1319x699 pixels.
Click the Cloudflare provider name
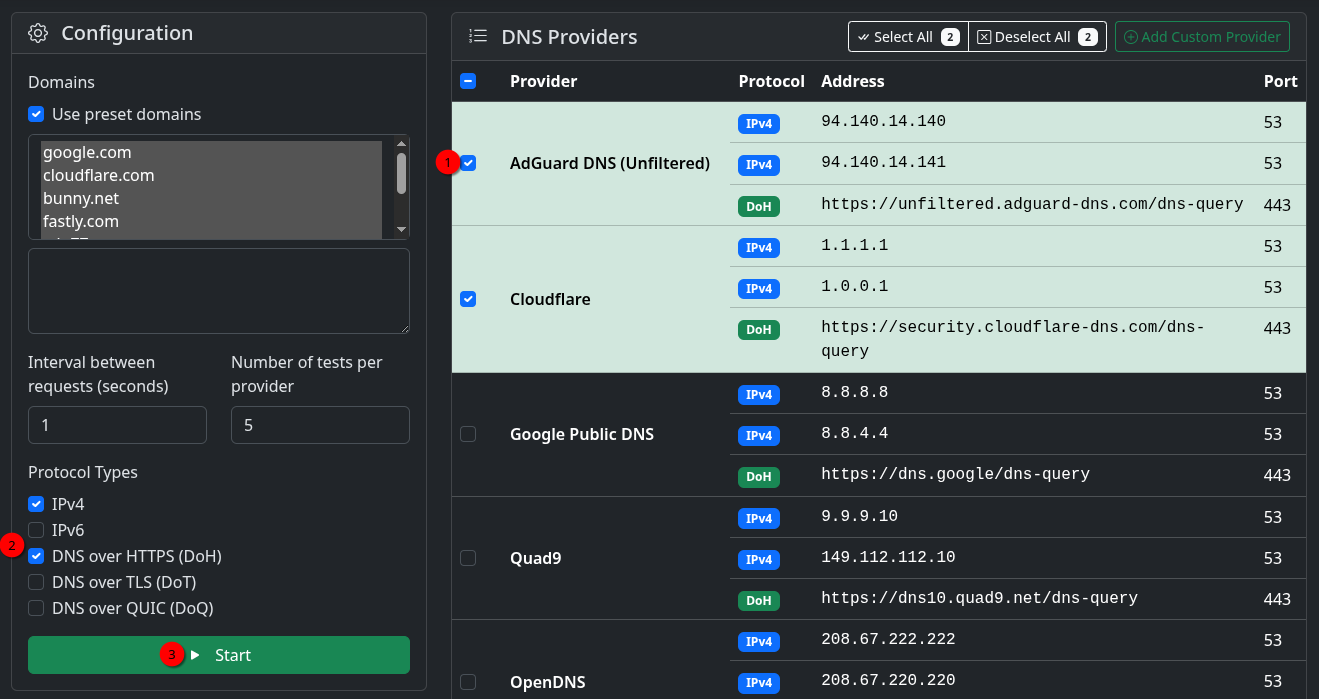tap(550, 299)
